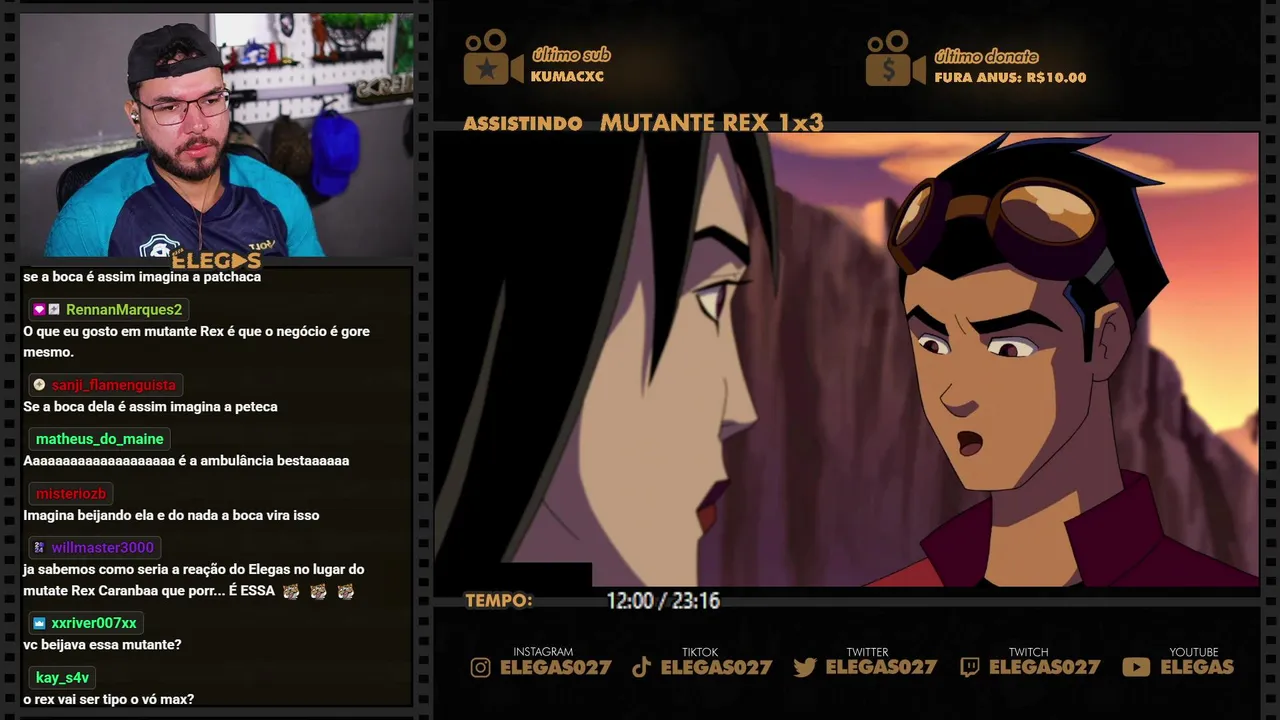The width and height of the screenshot is (1280, 720).
Task: Open matheus_do_maine username in chat
Action: pyautogui.click(x=99, y=439)
